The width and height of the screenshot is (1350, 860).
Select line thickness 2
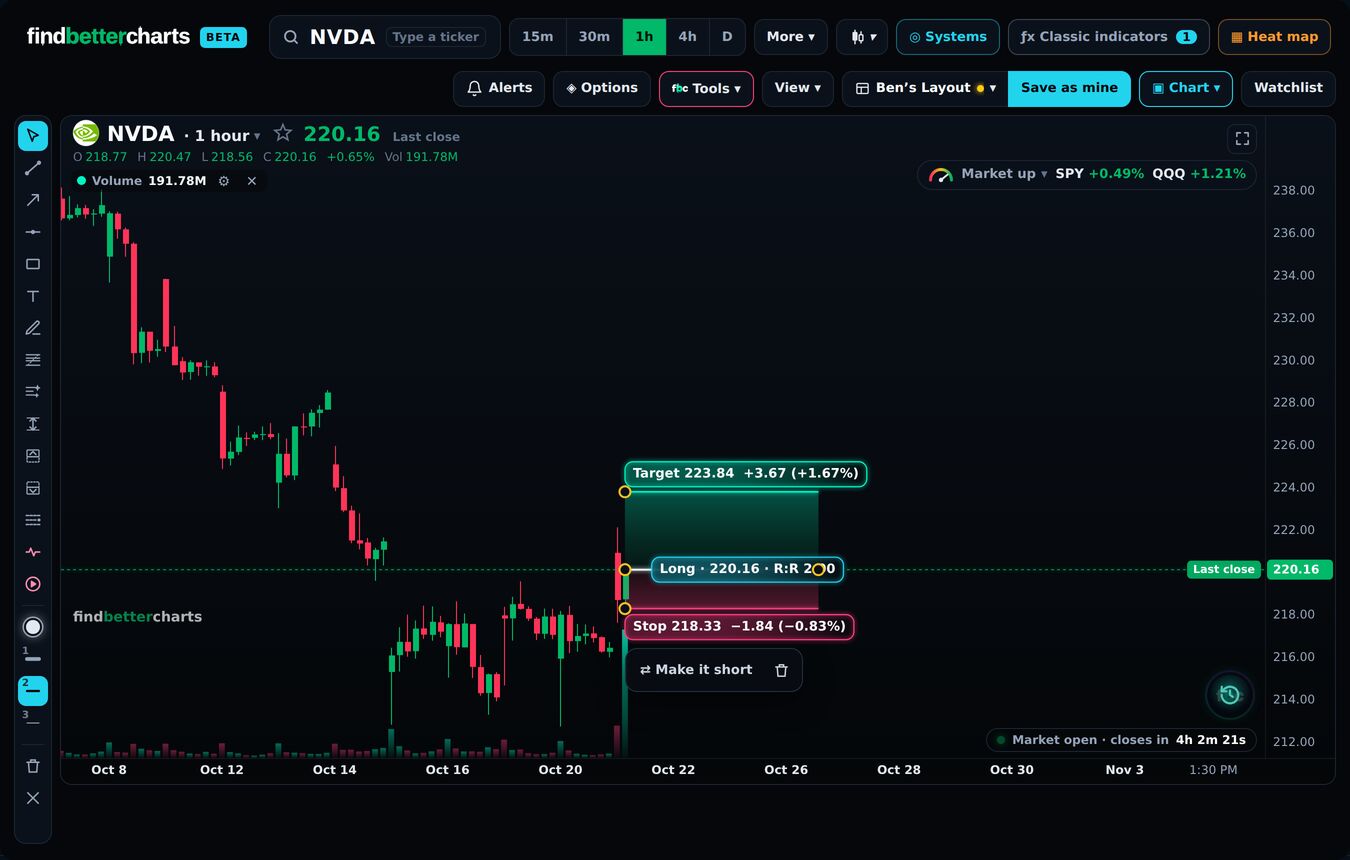(33, 690)
